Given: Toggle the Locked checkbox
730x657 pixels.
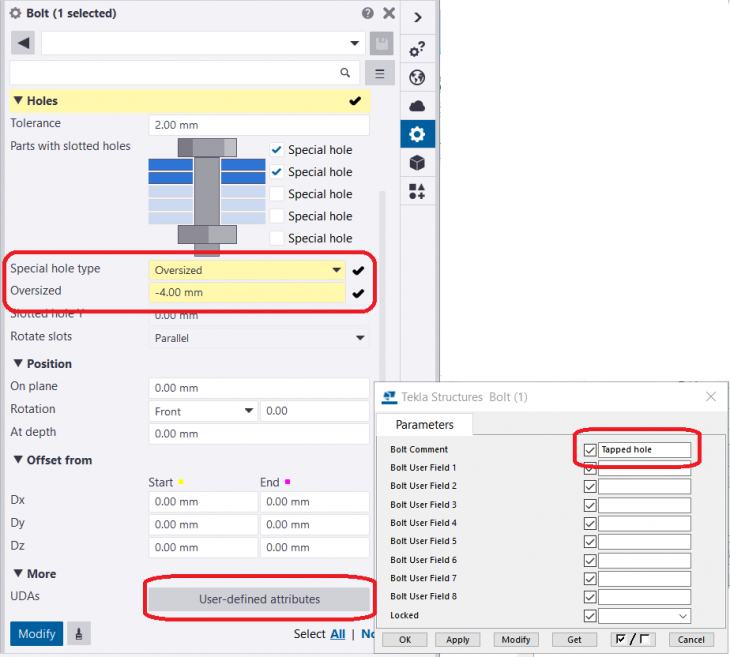Looking at the screenshot, I should (590, 616).
